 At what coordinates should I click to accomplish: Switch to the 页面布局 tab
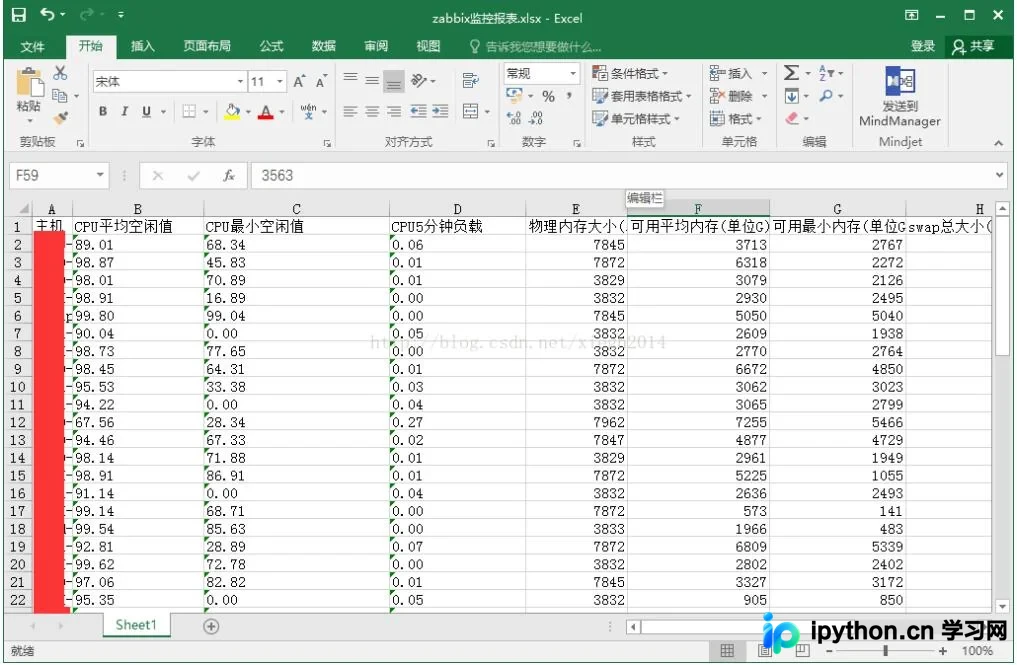coord(207,46)
